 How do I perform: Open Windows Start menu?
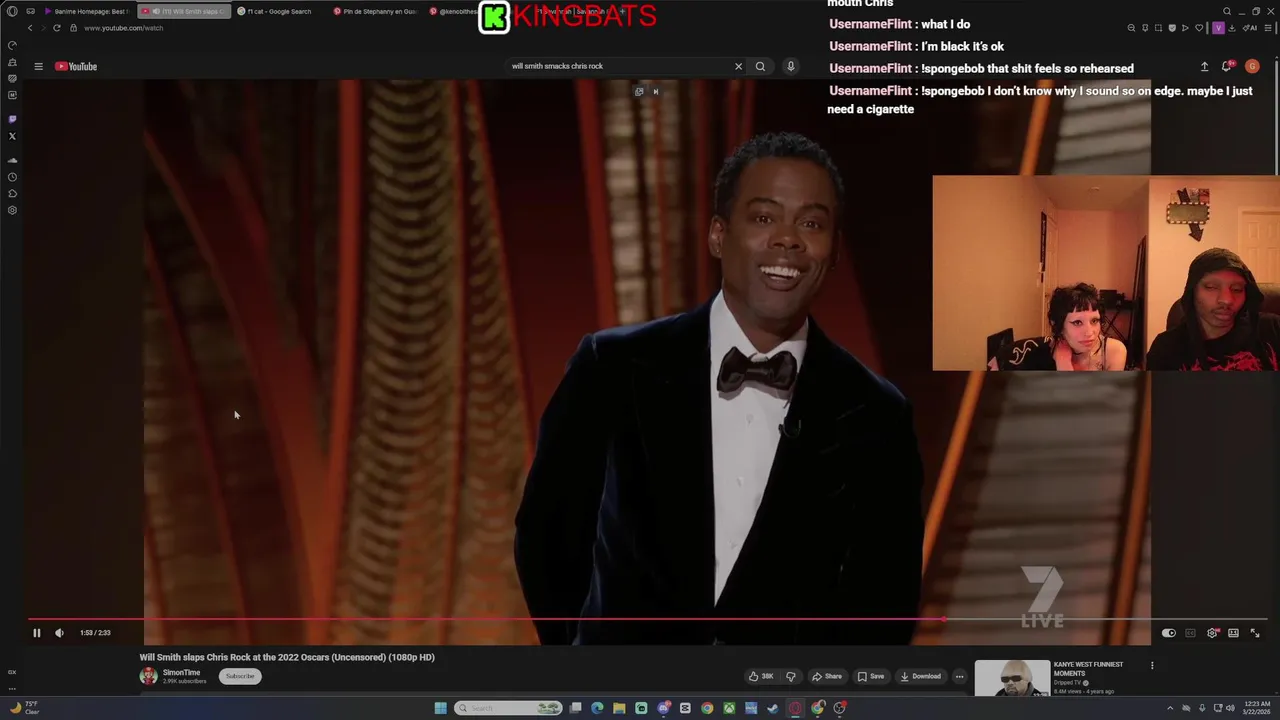click(440, 708)
